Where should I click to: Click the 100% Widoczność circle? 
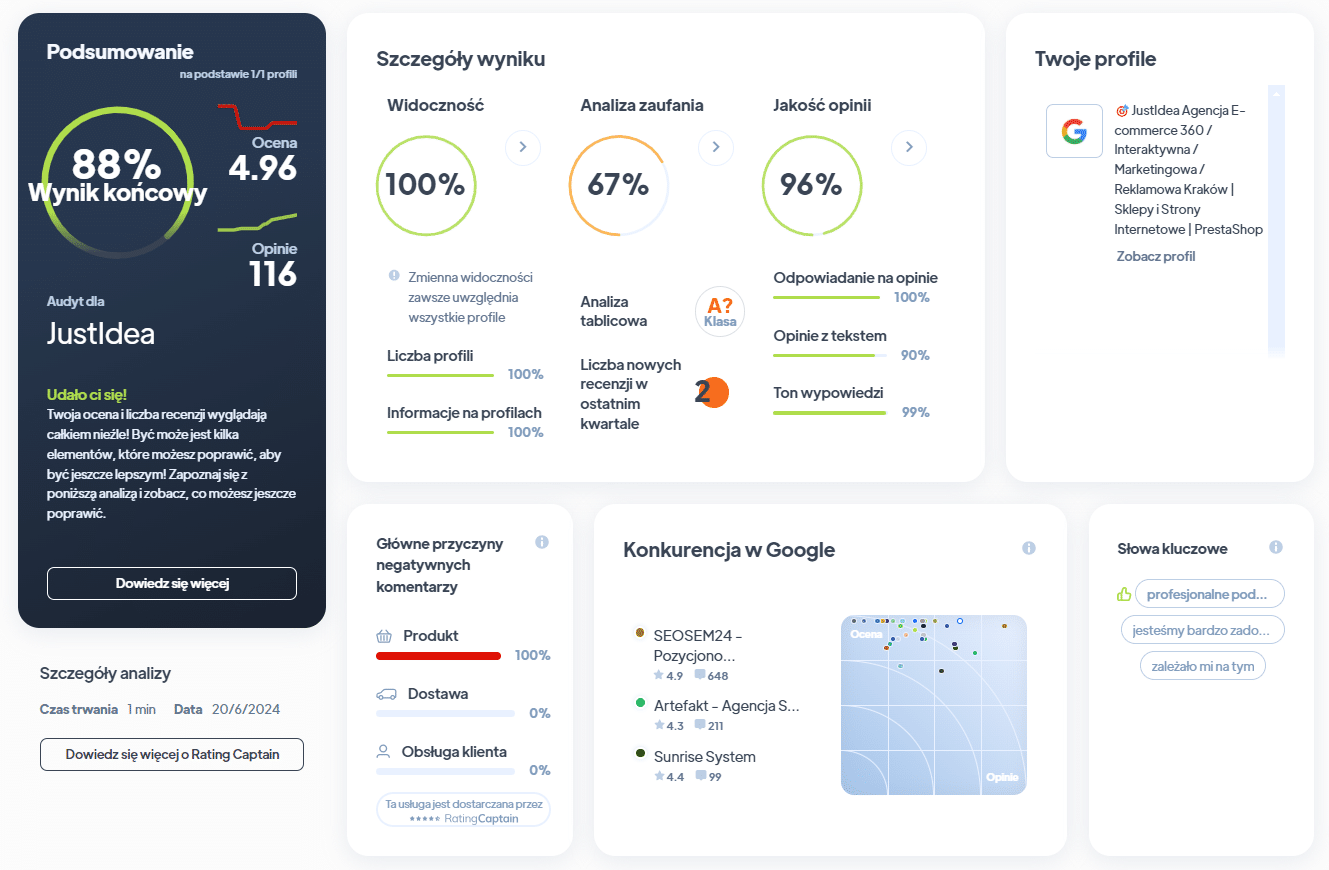(425, 185)
